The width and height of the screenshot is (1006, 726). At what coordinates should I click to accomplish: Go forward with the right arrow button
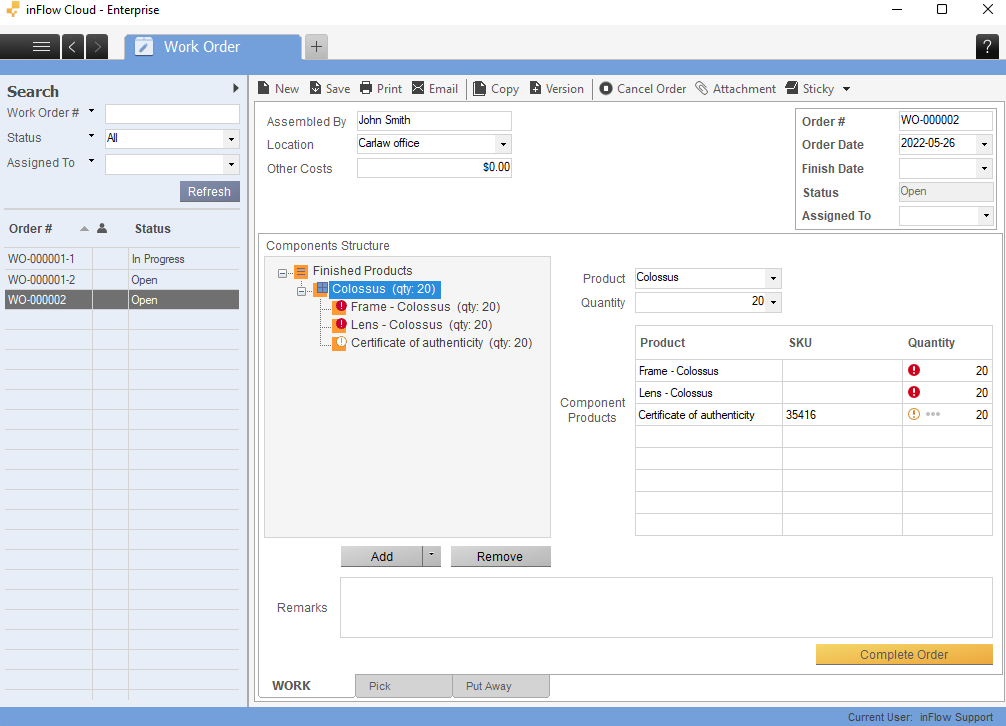click(97, 47)
